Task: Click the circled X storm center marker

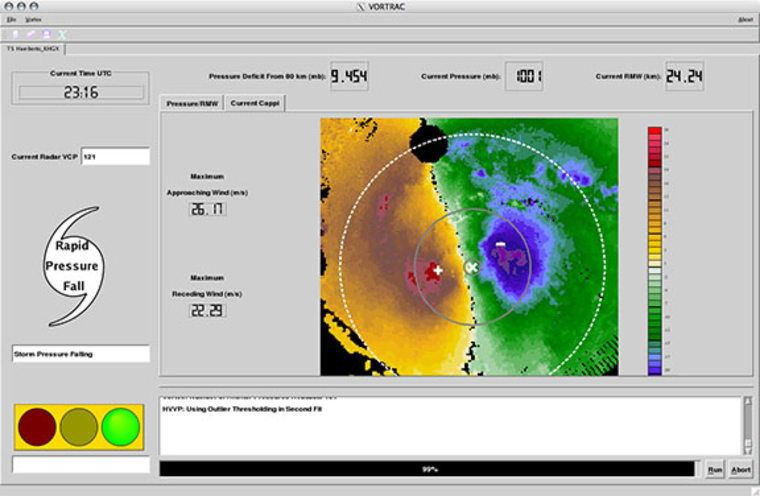Action: click(x=472, y=267)
